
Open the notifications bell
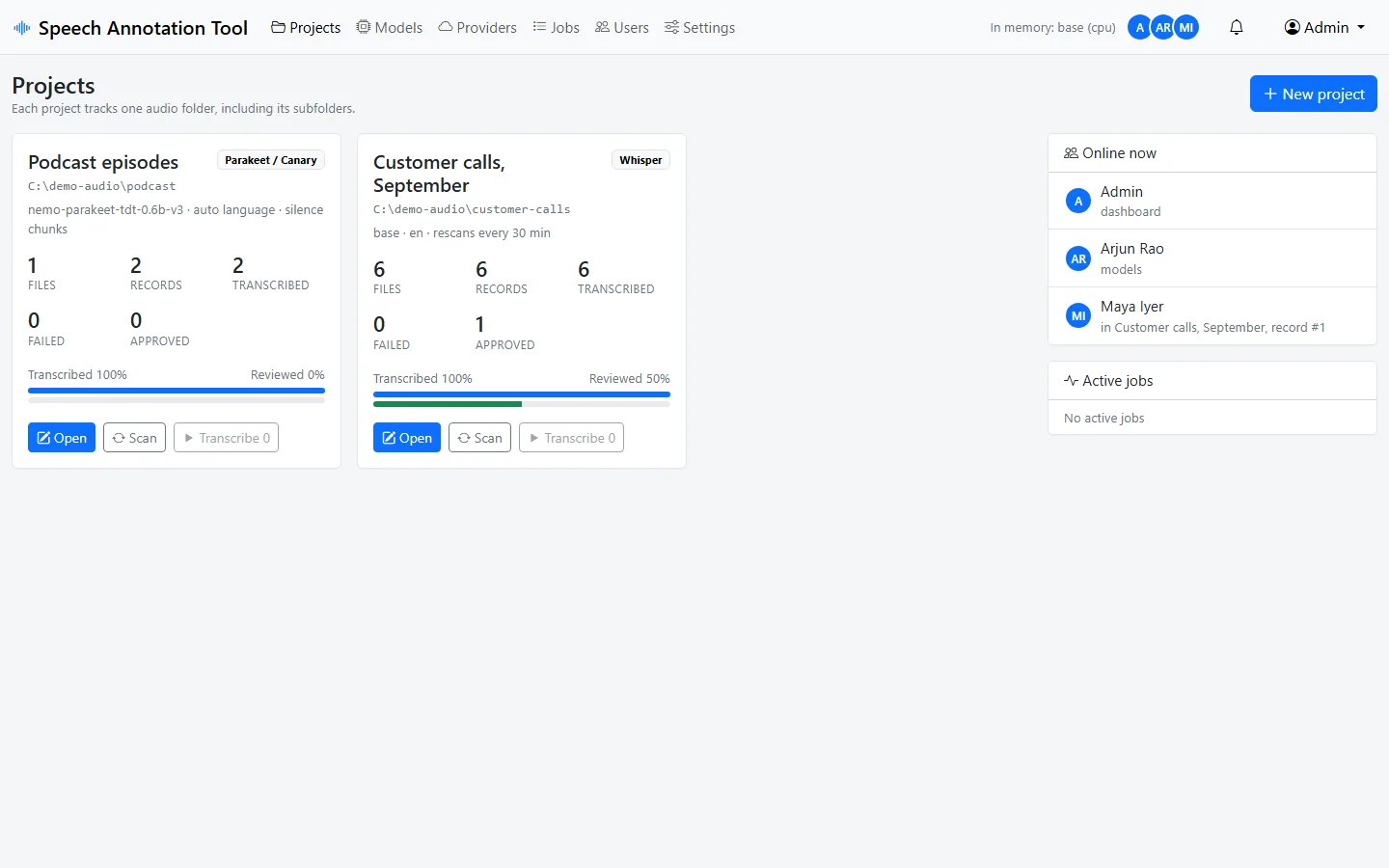coord(1237,27)
